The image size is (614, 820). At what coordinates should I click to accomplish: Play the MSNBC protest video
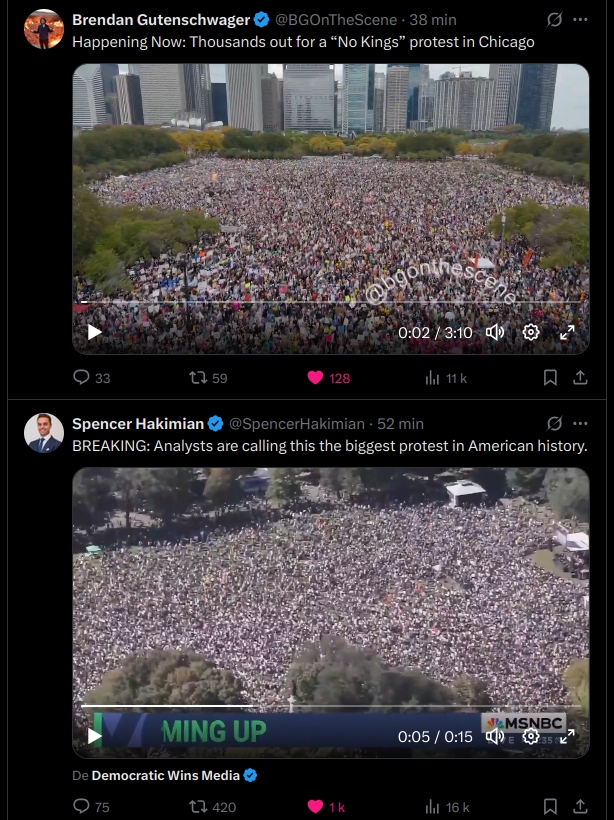point(94,736)
